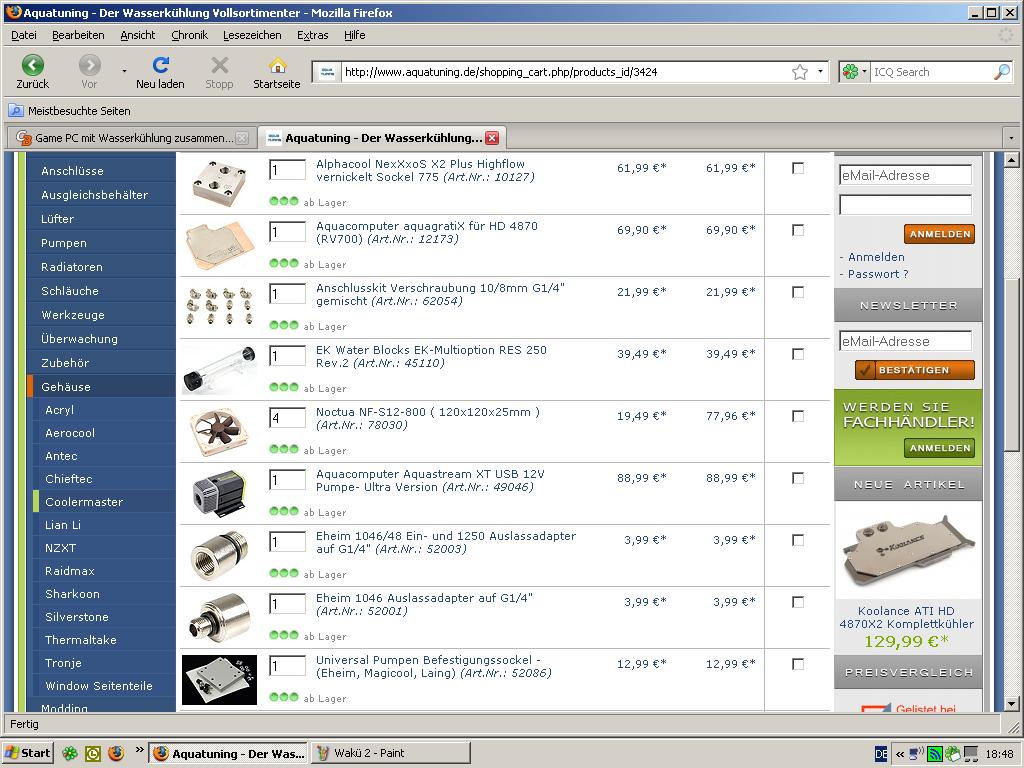The width and height of the screenshot is (1024, 768).
Task: Click the page scrollbar up arrow
Action: [x=1012, y=159]
